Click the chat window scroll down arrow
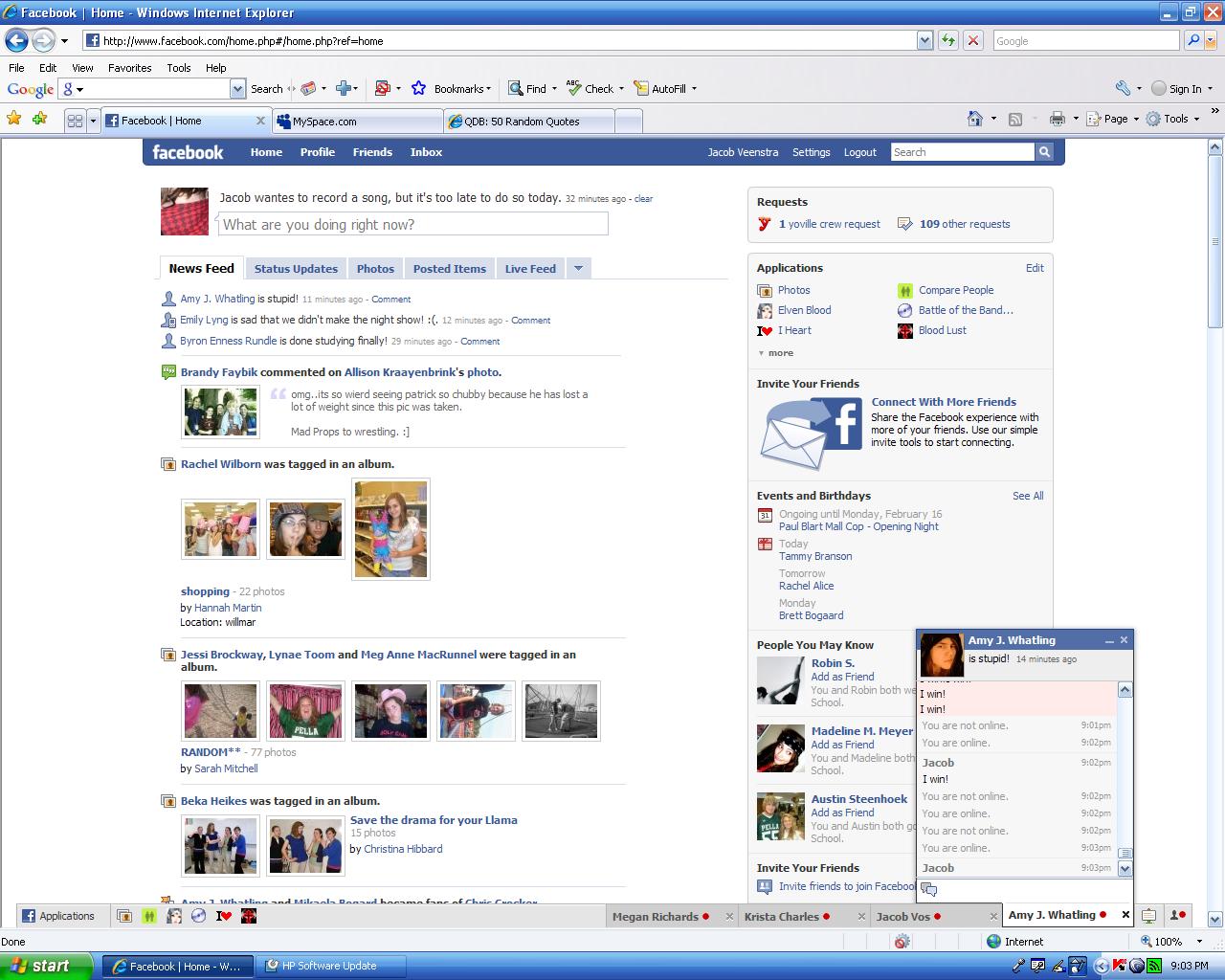This screenshot has width=1225, height=980. coord(1125,868)
